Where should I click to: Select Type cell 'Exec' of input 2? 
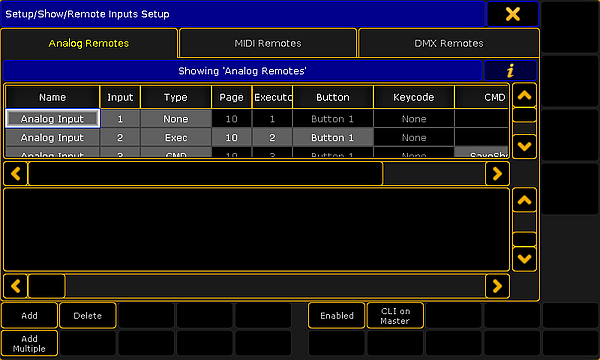click(176, 137)
